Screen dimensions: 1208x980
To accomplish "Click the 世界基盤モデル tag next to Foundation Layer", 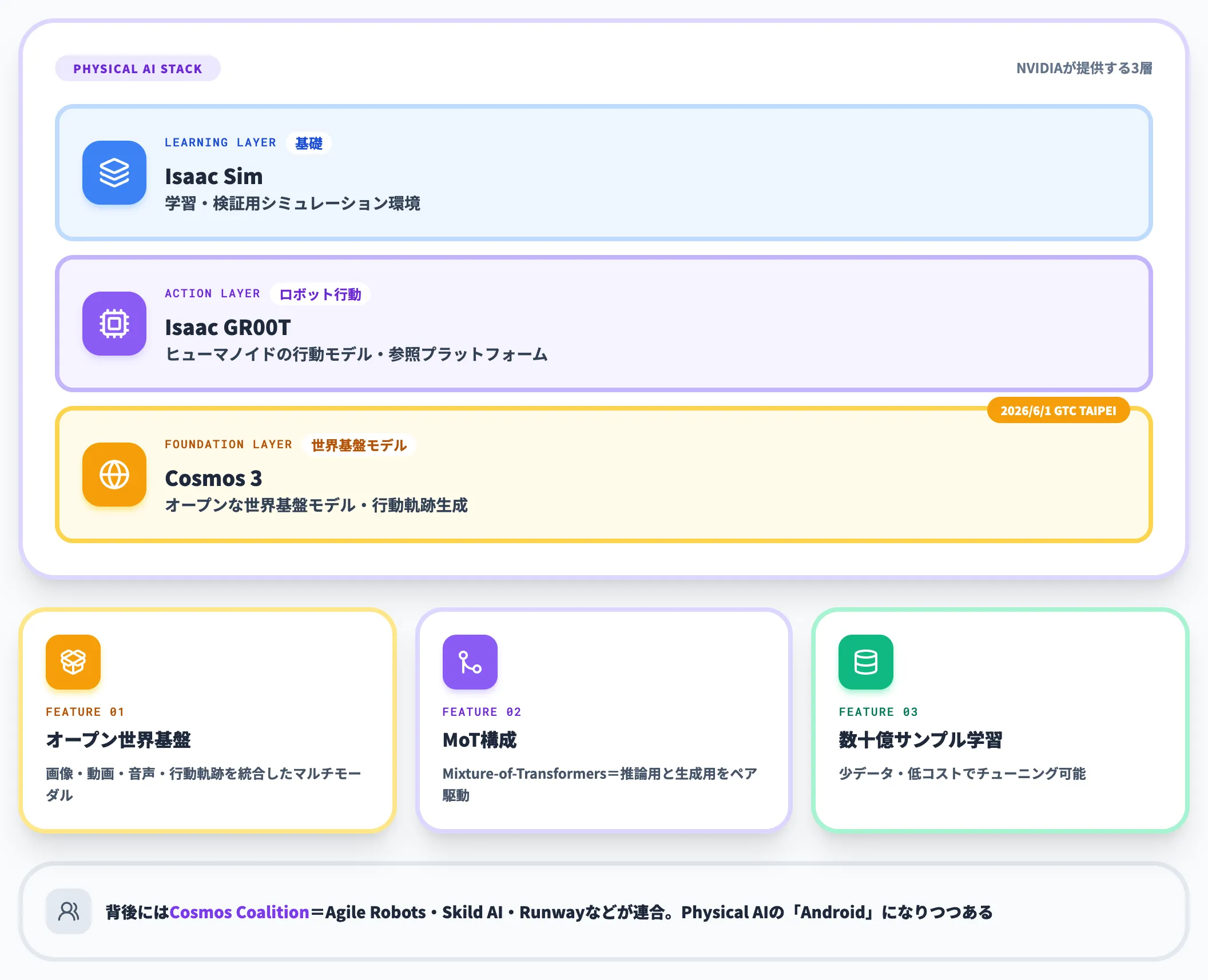I will click(x=359, y=445).
